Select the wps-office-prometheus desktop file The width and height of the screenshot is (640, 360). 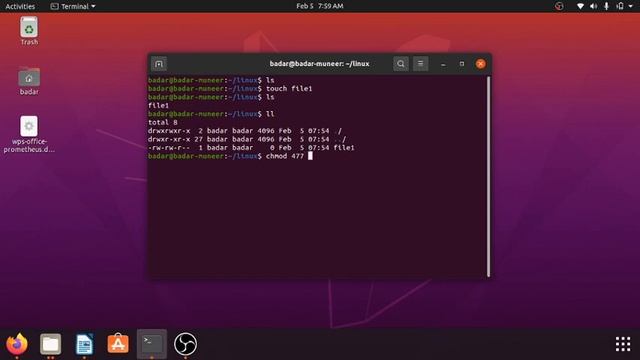point(29,135)
